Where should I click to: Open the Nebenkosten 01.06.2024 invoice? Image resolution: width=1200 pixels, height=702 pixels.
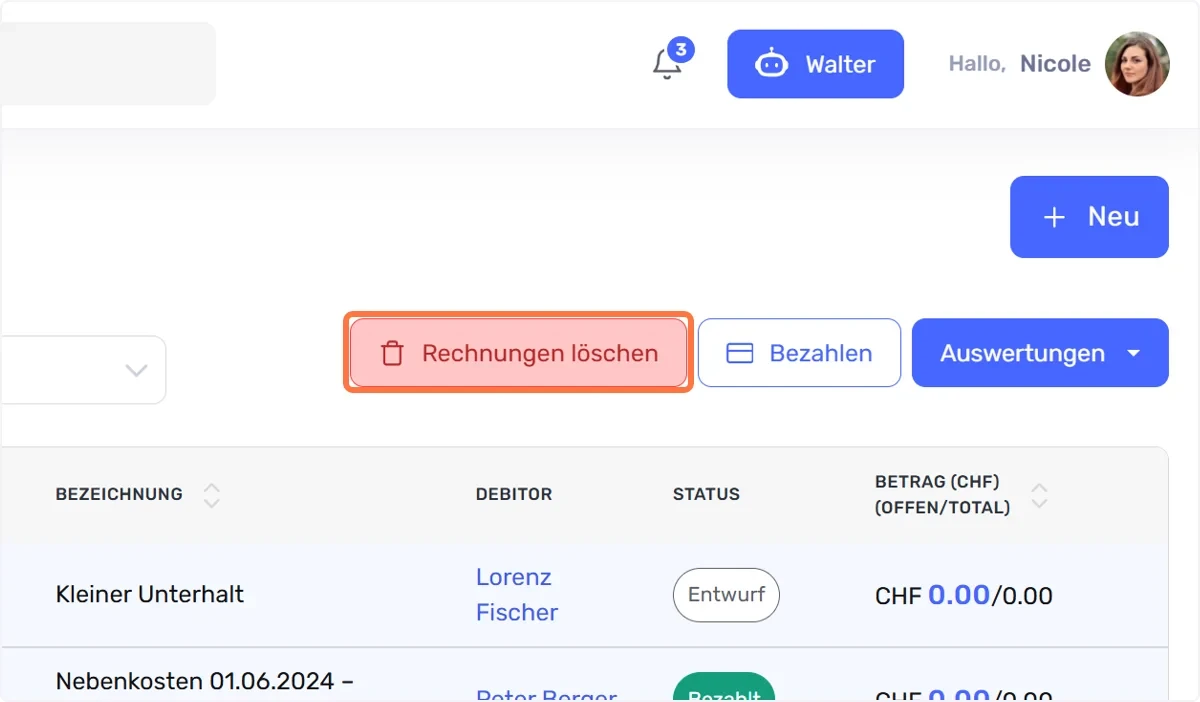point(204,682)
